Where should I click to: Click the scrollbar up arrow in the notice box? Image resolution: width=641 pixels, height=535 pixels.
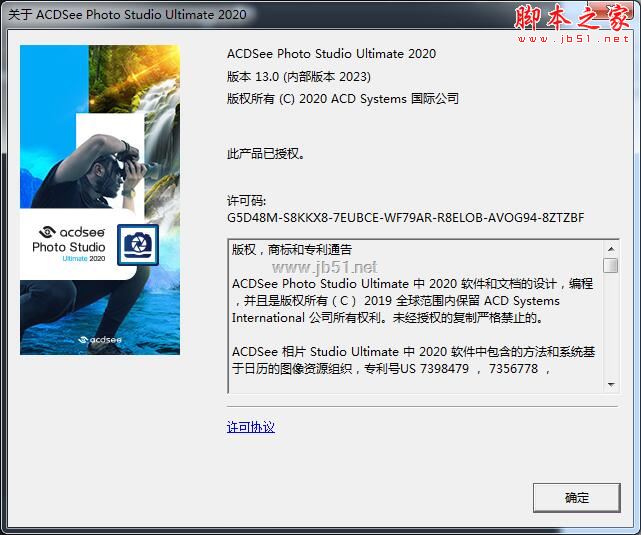tap(611, 249)
